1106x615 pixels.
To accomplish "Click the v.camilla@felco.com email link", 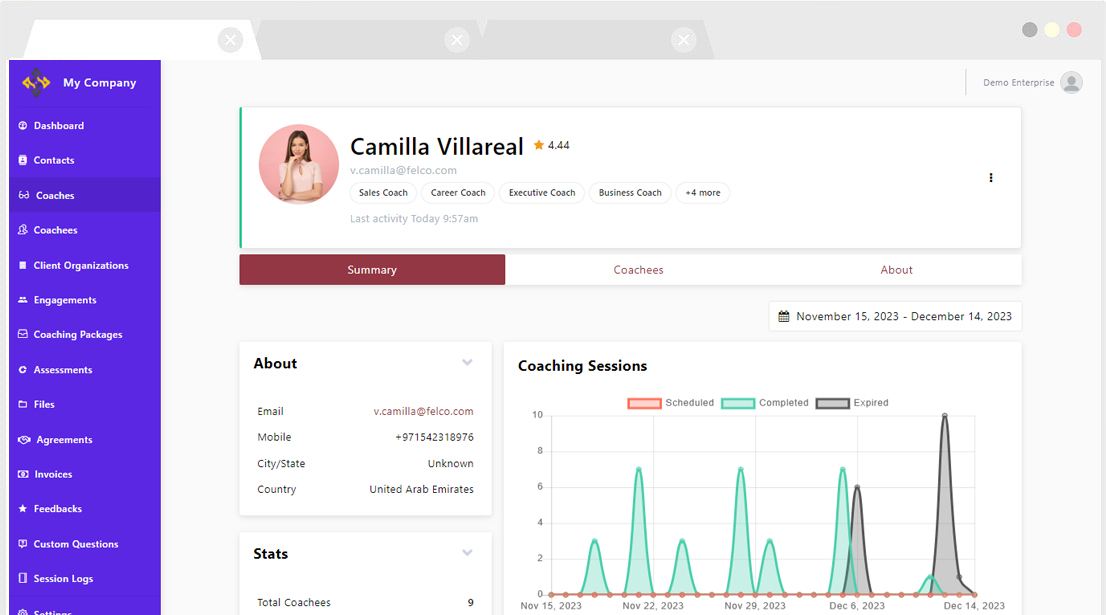I will 423,411.
